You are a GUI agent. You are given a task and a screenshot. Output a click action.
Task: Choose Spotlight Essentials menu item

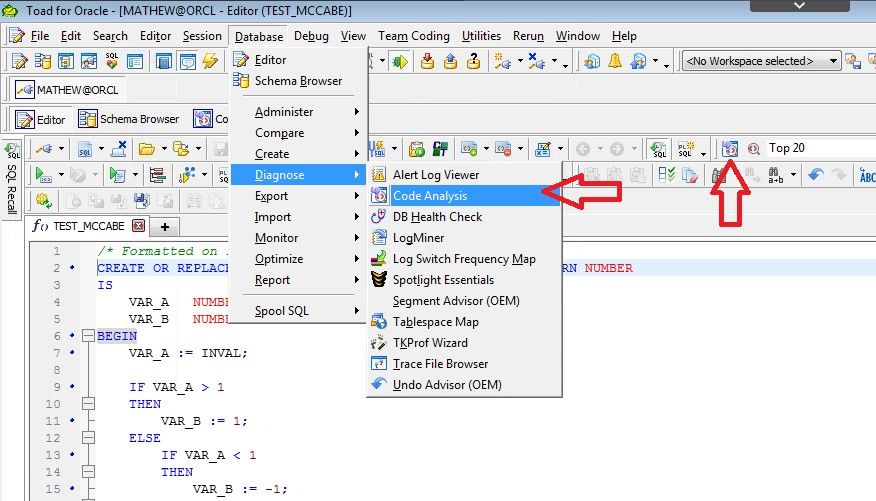(464, 280)
